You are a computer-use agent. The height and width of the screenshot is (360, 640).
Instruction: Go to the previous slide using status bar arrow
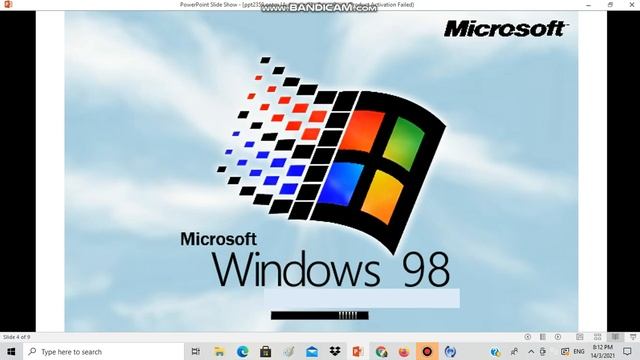click(x=528, y=337)
